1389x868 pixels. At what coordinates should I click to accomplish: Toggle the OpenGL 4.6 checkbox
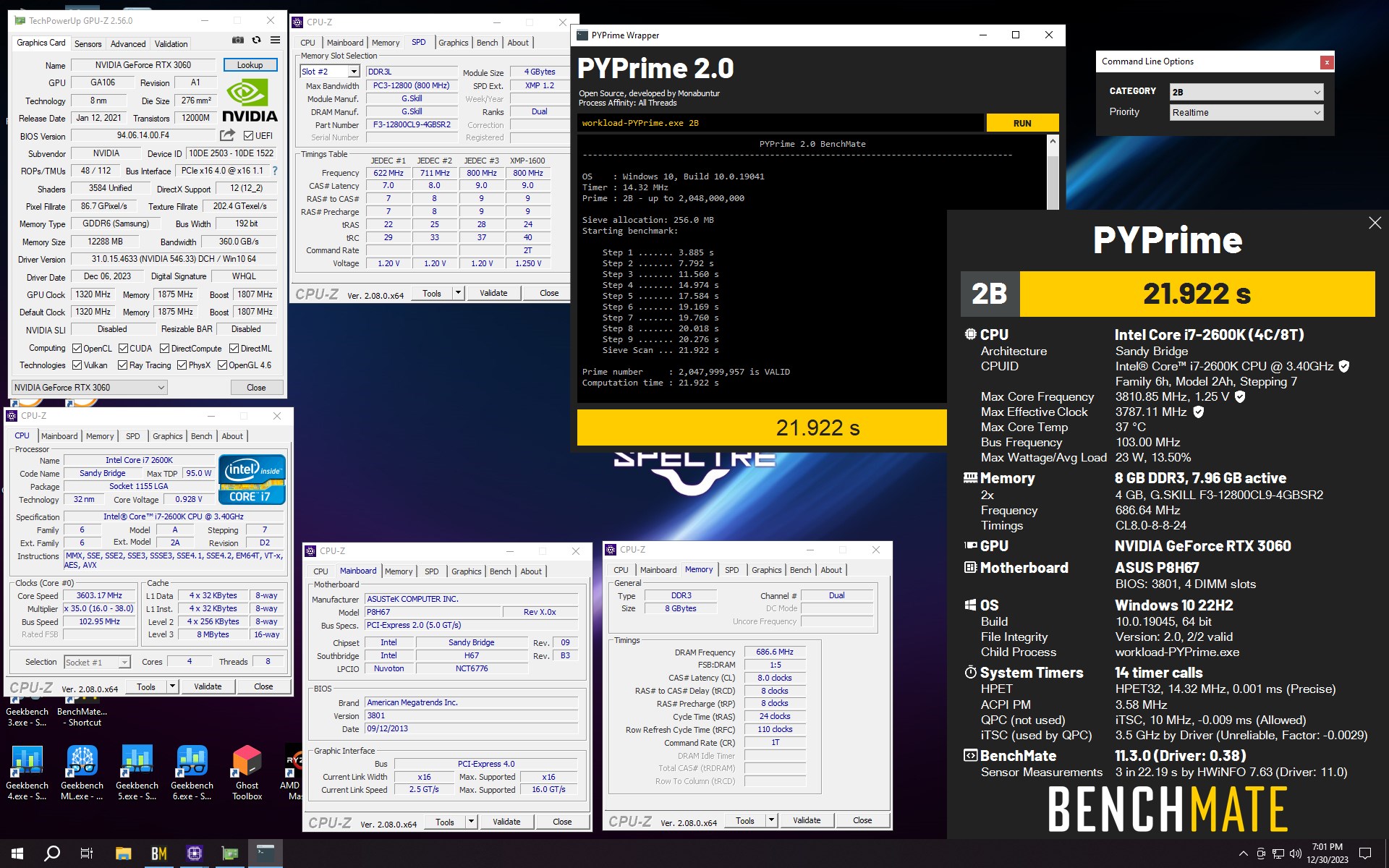point(223,365)
